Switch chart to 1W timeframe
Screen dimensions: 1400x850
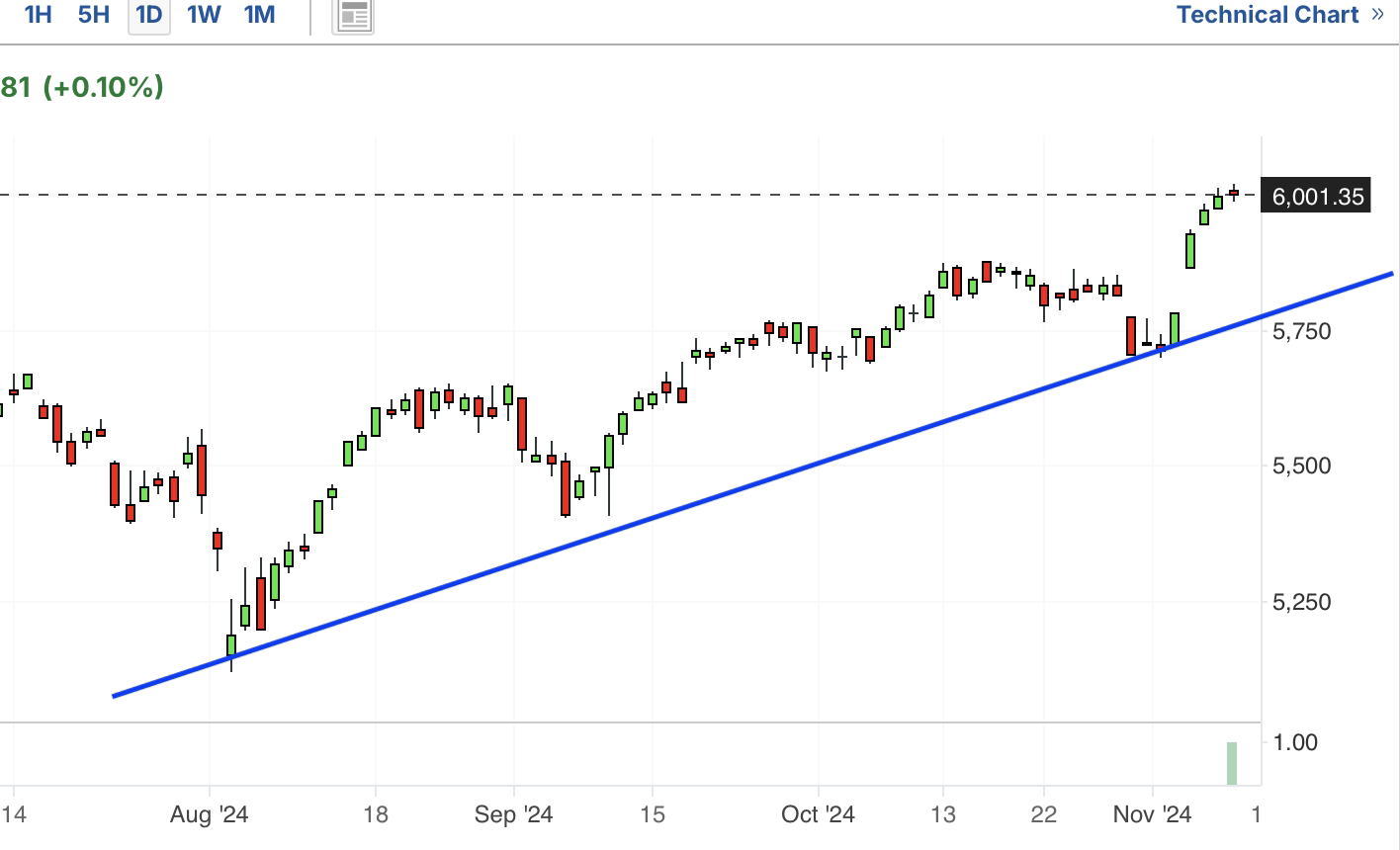click(x=204, y=15)
